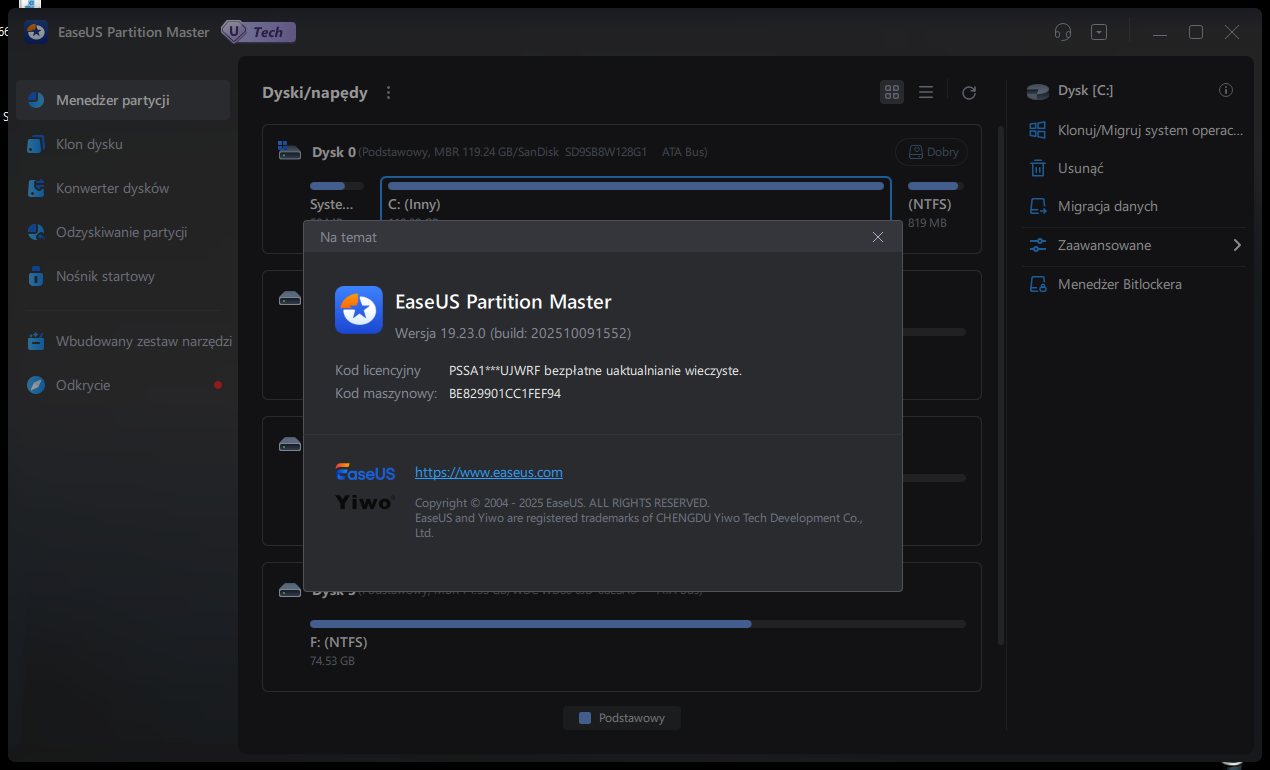Open Konwerter dysków in the sidebar
Viewport: 1270px width, 770px height.
123,188
